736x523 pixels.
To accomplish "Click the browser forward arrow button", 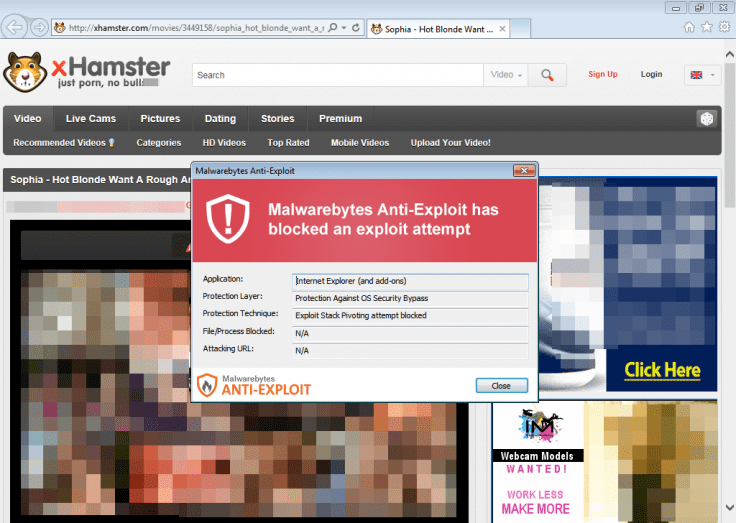I will click(x=39, y=27).
